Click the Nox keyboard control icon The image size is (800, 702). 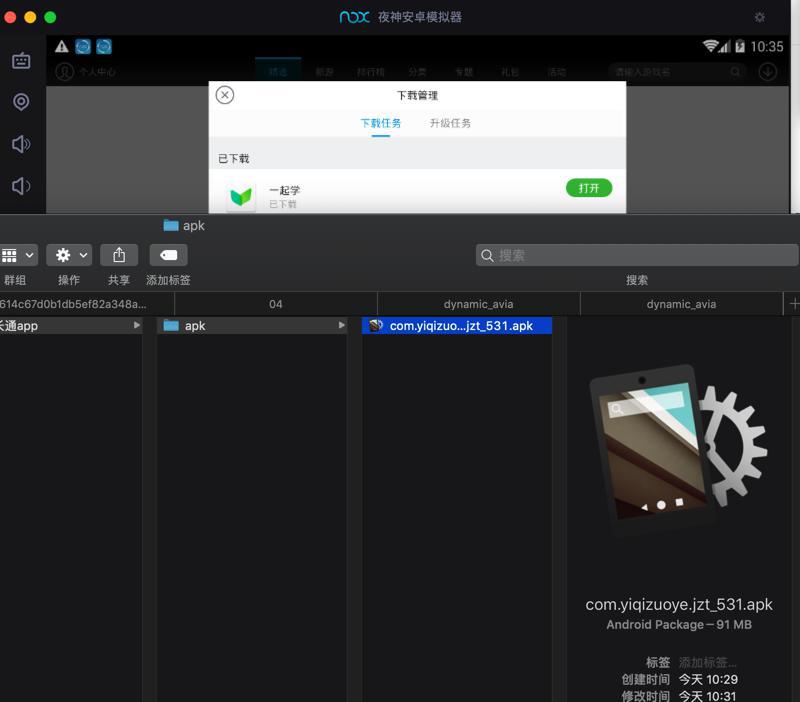click(21, 61)
